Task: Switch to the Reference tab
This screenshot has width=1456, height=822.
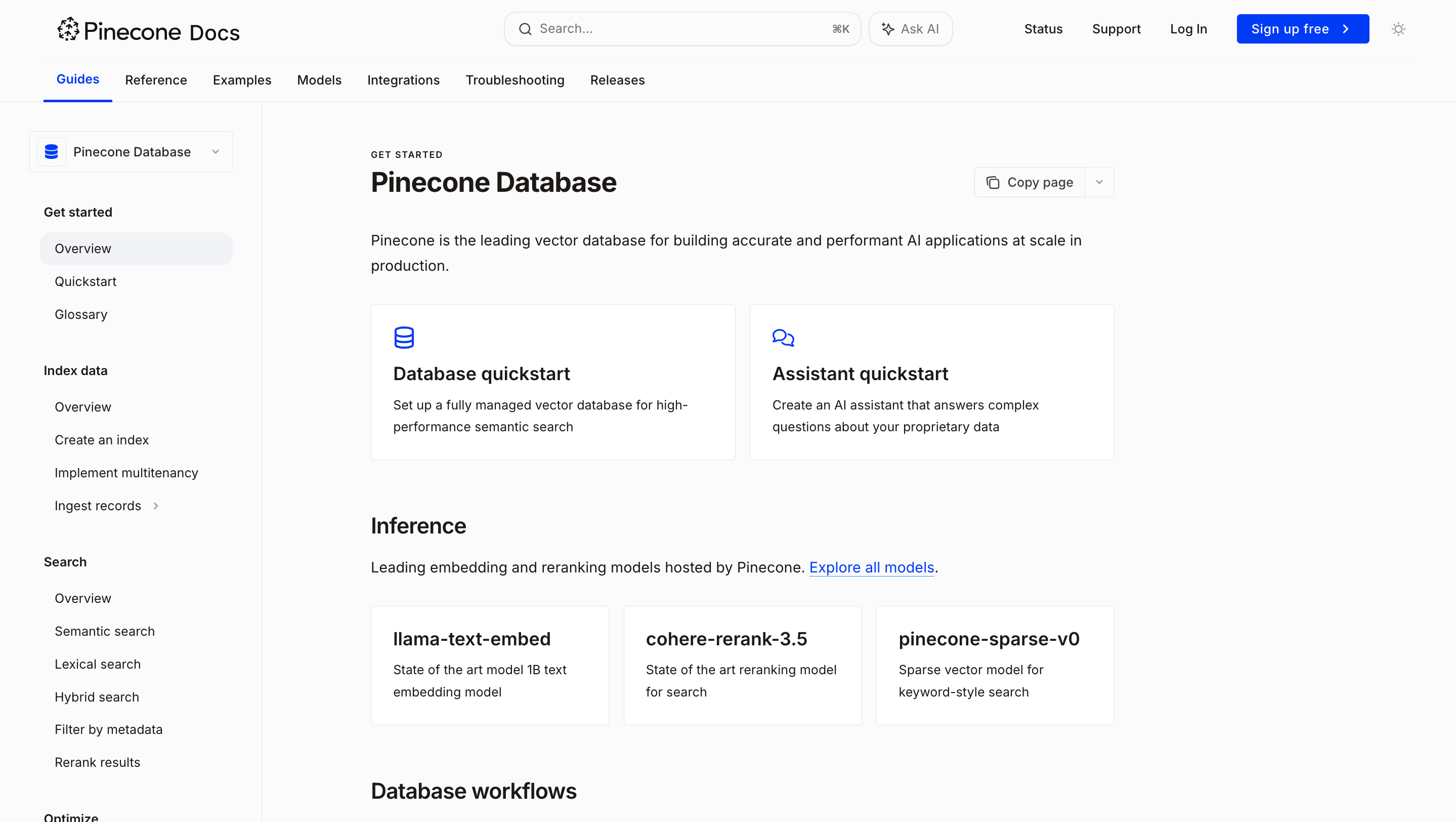Action: [x=155, y=80]
